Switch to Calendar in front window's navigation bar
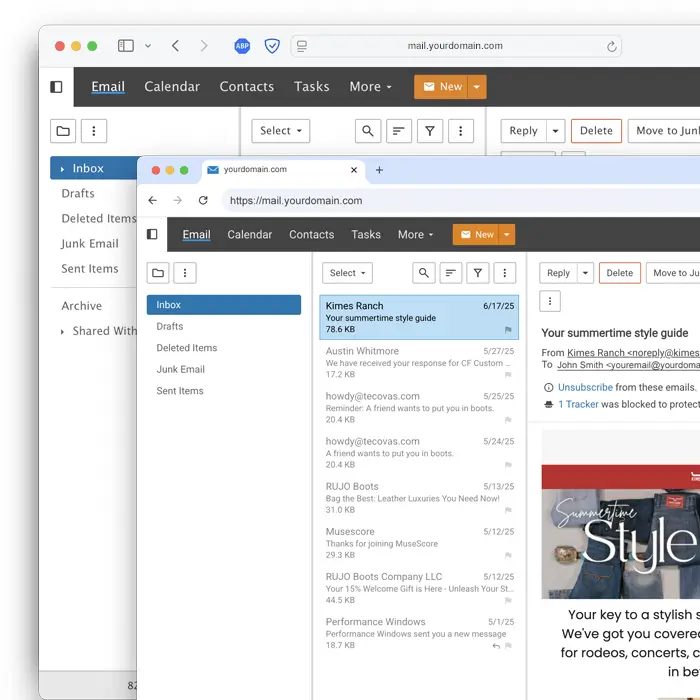 (250, 235)
